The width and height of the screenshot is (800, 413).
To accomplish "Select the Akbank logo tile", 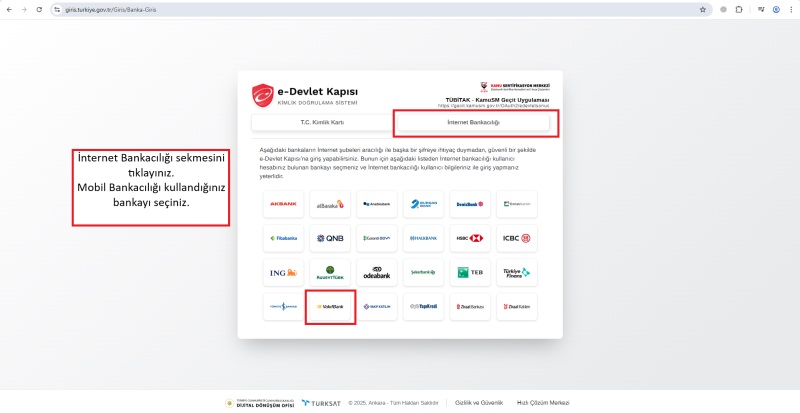I will tap(283, 204).
